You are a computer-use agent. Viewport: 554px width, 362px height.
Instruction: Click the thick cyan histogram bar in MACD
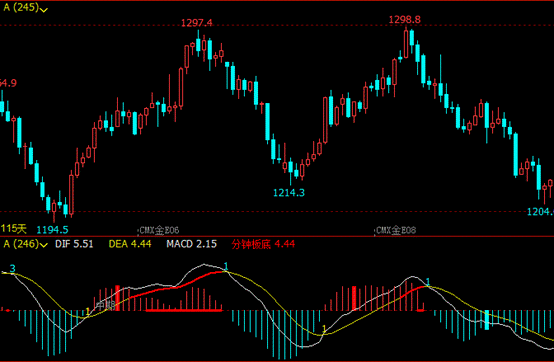[487, 320]
